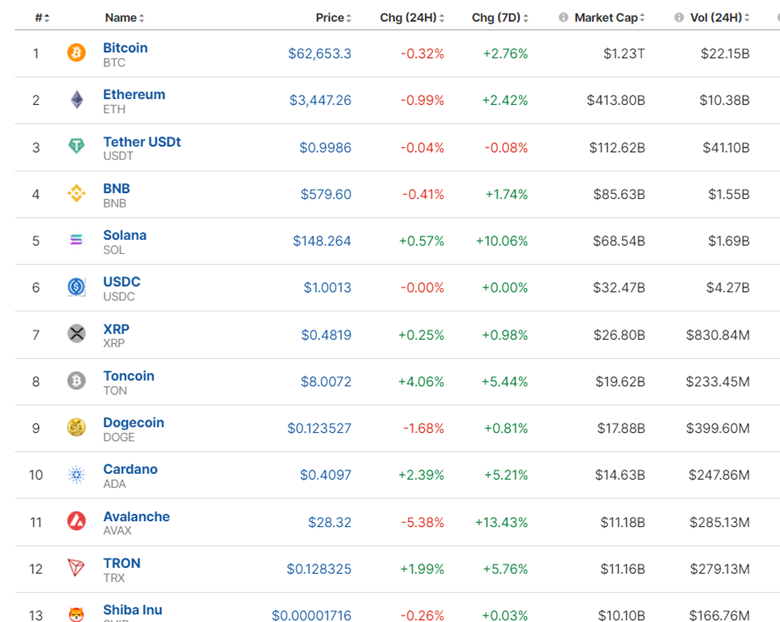This screenshot has width=780, height=622.
Task: Click the USDC logo icon
Action: [x=76, y=287]
